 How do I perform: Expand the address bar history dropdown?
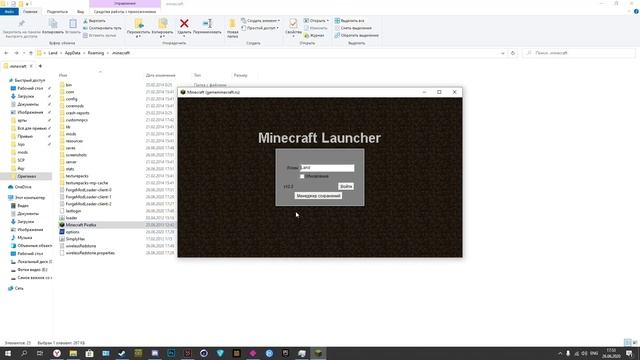click(x=502, y=53)
